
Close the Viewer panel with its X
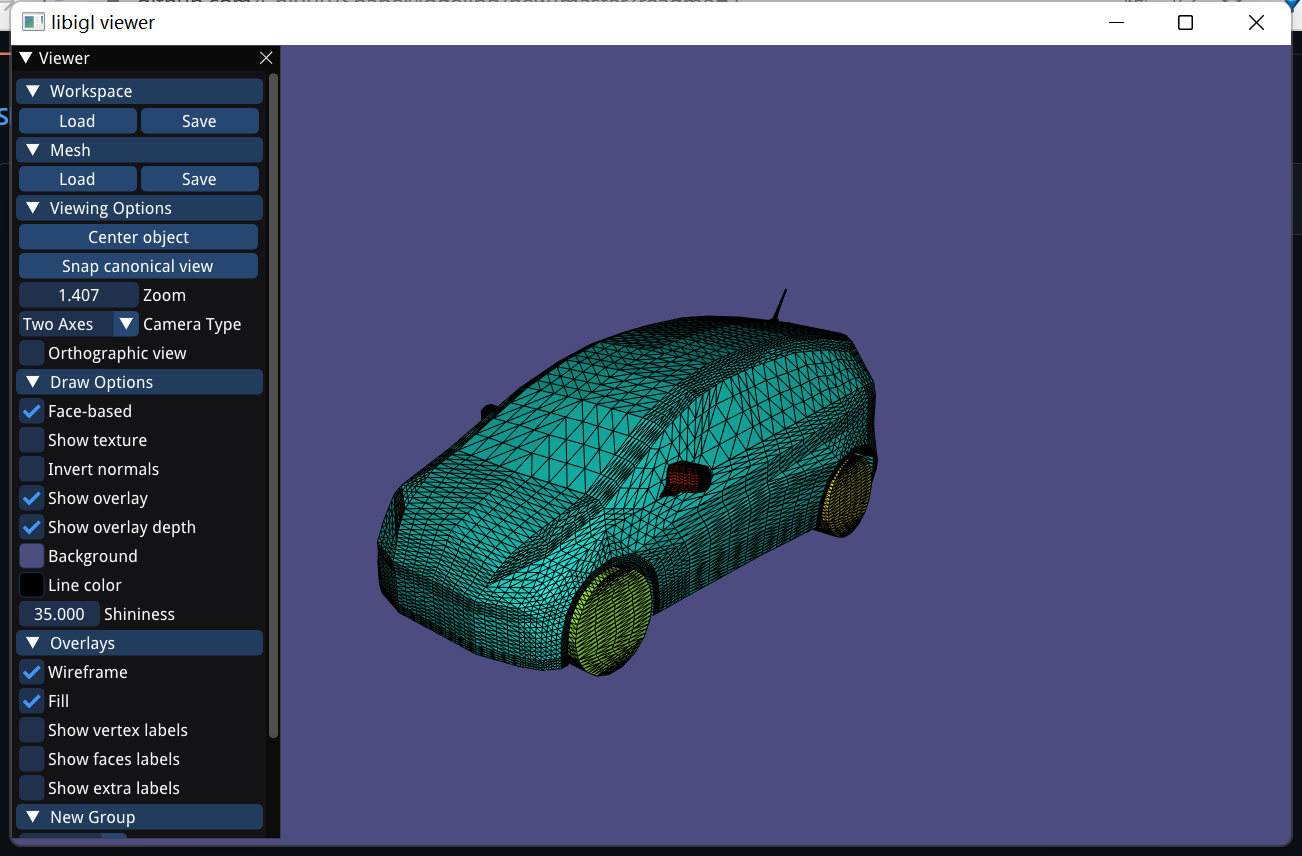[266, 58]
